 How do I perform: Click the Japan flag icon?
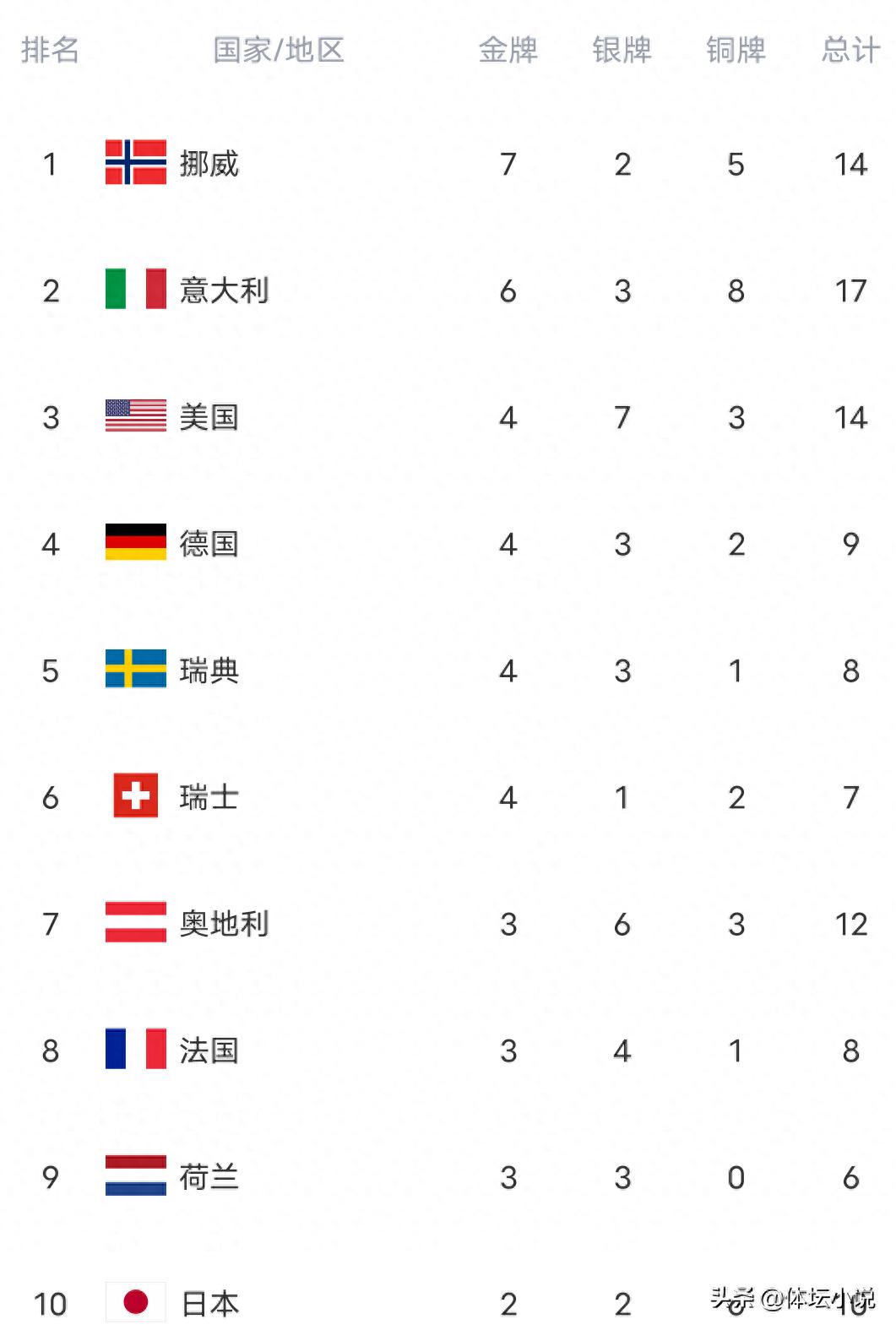point(135,1302)
